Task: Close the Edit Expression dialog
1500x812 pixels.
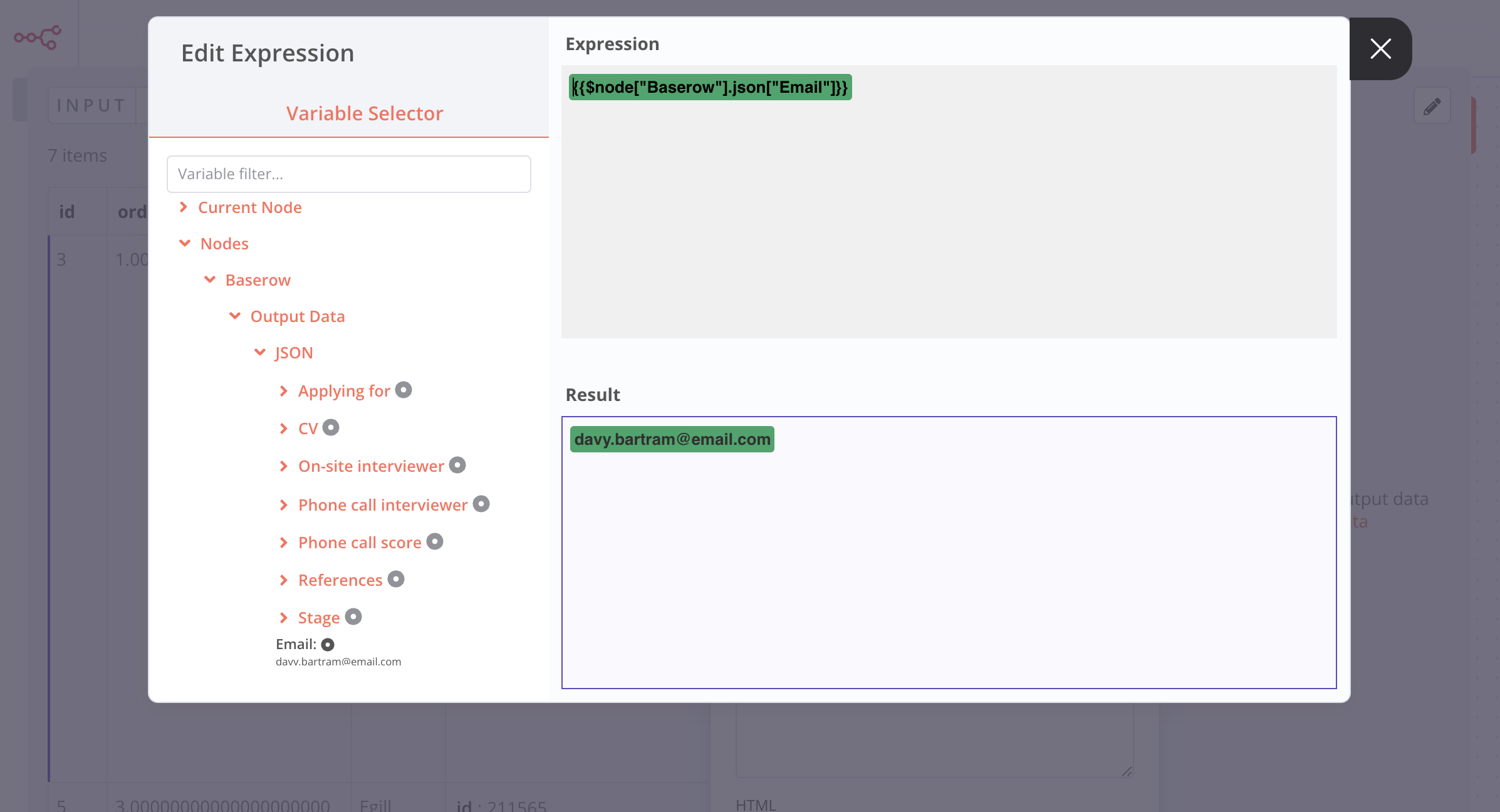Action: coord(1380,49)
